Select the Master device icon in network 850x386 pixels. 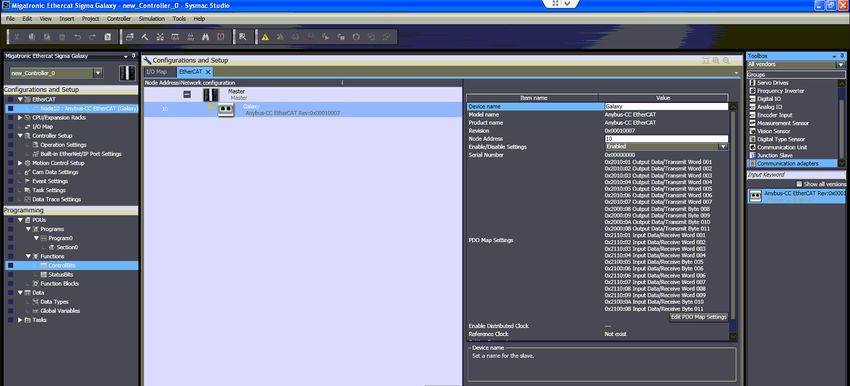[211, 95]
